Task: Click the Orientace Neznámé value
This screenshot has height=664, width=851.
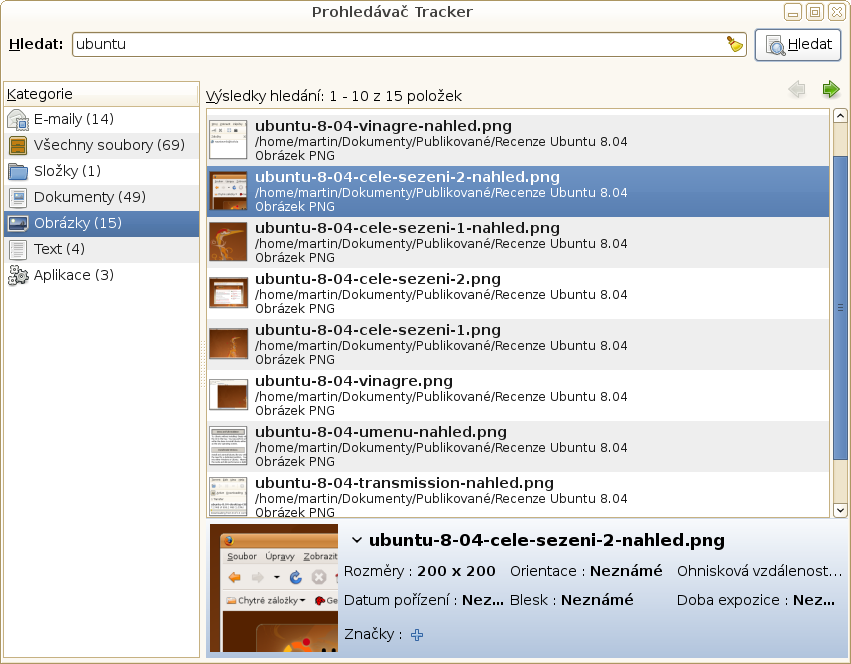Action: tap(626, 571)
